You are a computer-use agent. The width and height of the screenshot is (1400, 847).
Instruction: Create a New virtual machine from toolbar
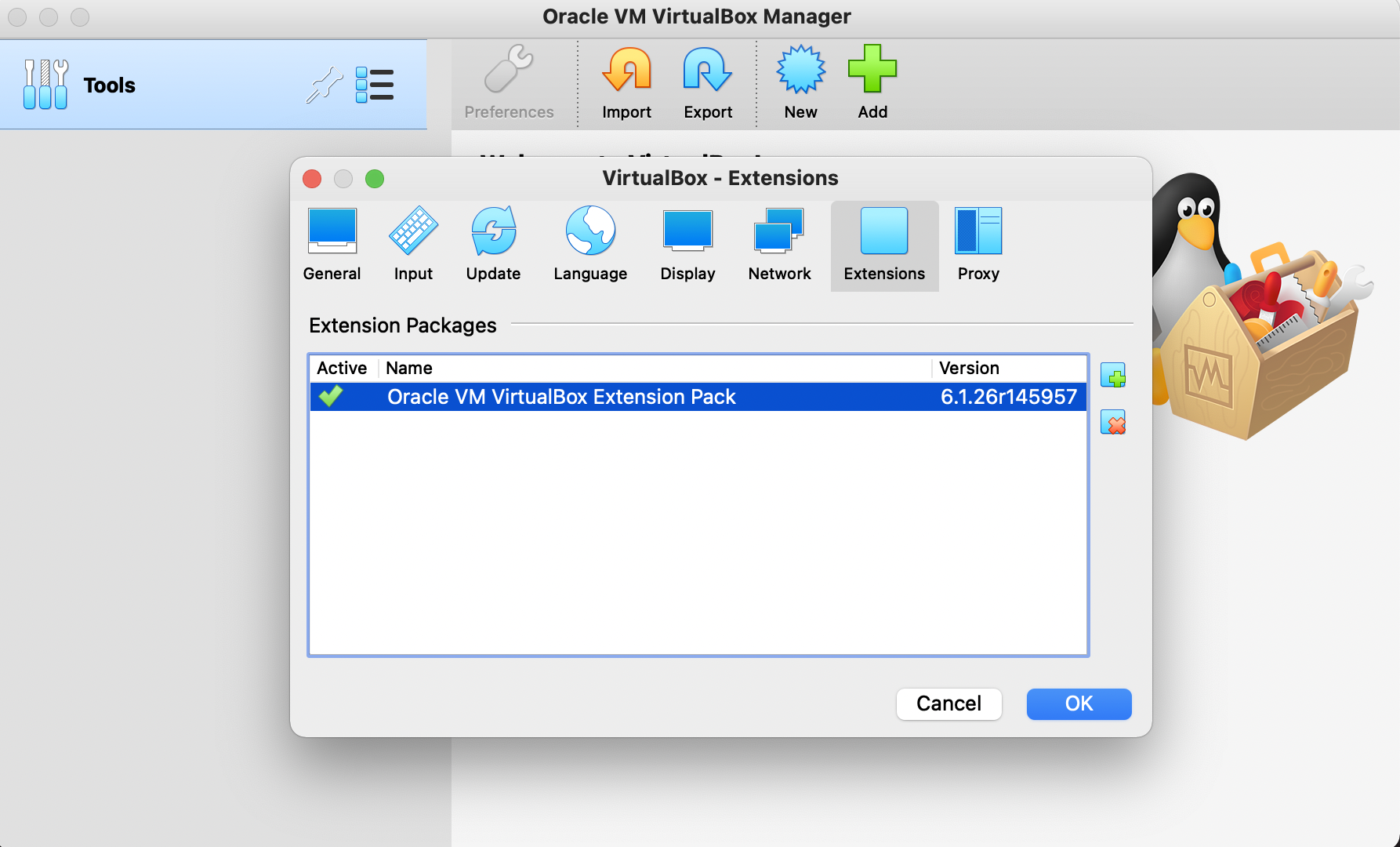(800, 83)
